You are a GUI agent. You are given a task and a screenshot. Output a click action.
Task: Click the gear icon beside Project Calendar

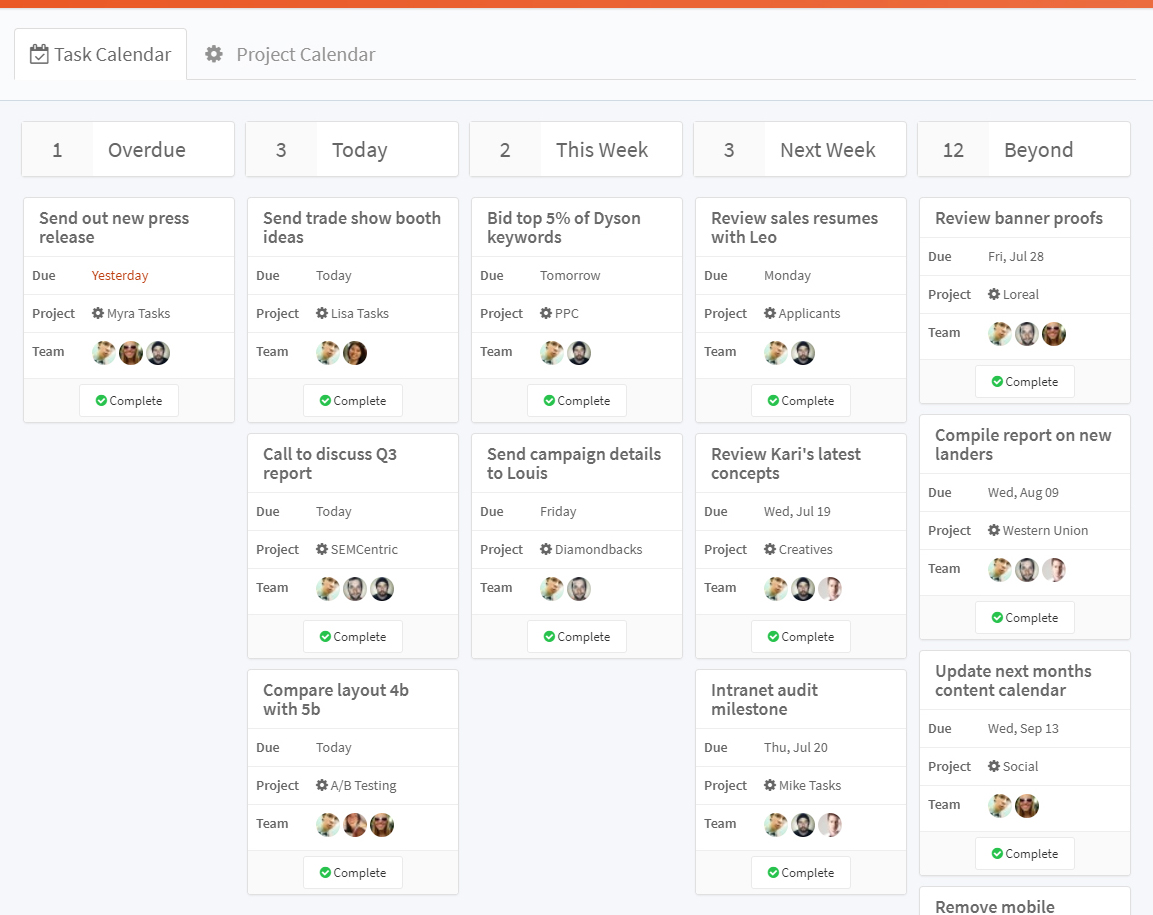(214, 54)
